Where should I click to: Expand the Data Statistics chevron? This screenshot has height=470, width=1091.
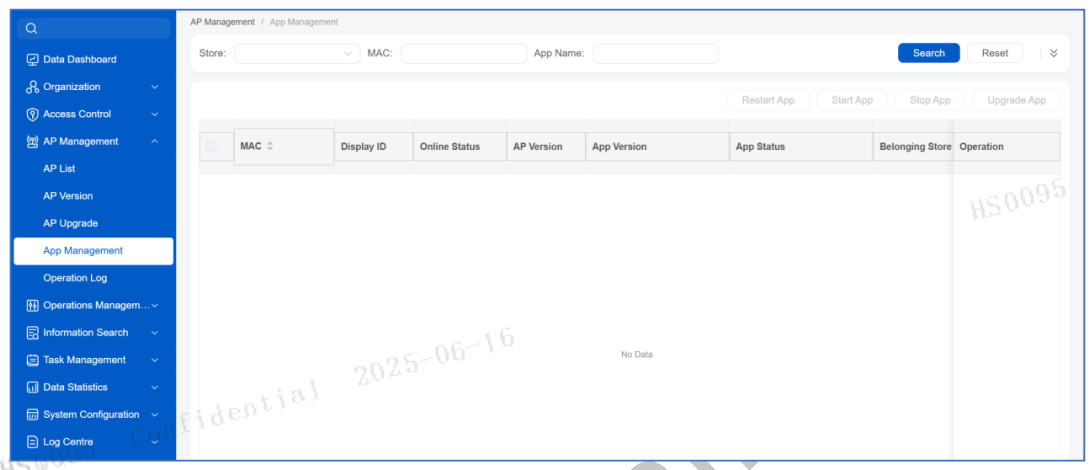pyautogui.click(x=154, y=387)
